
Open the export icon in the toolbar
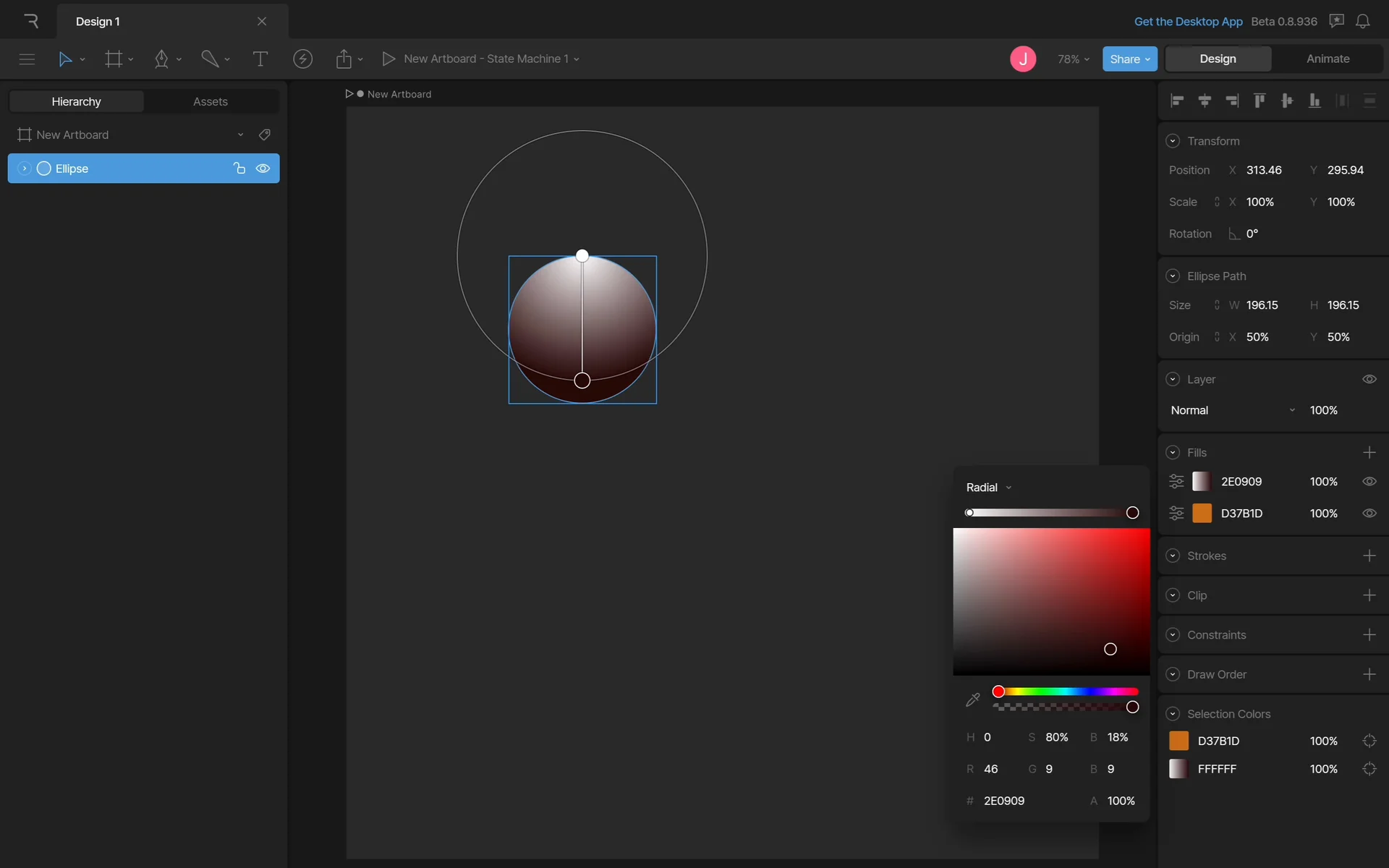344,59
